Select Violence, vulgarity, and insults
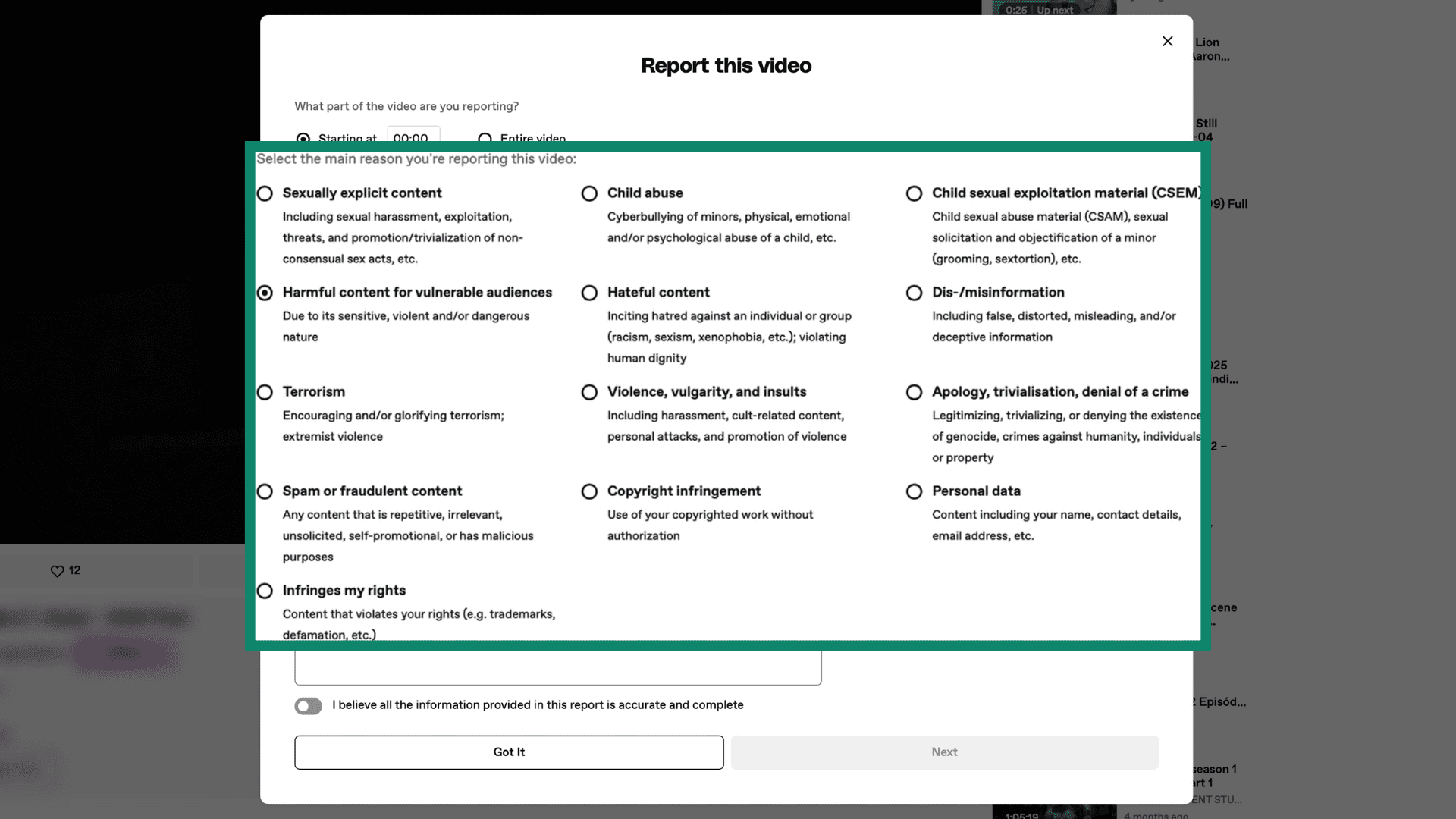This screenshot has height=819, width=1456. tap(589, 392)
